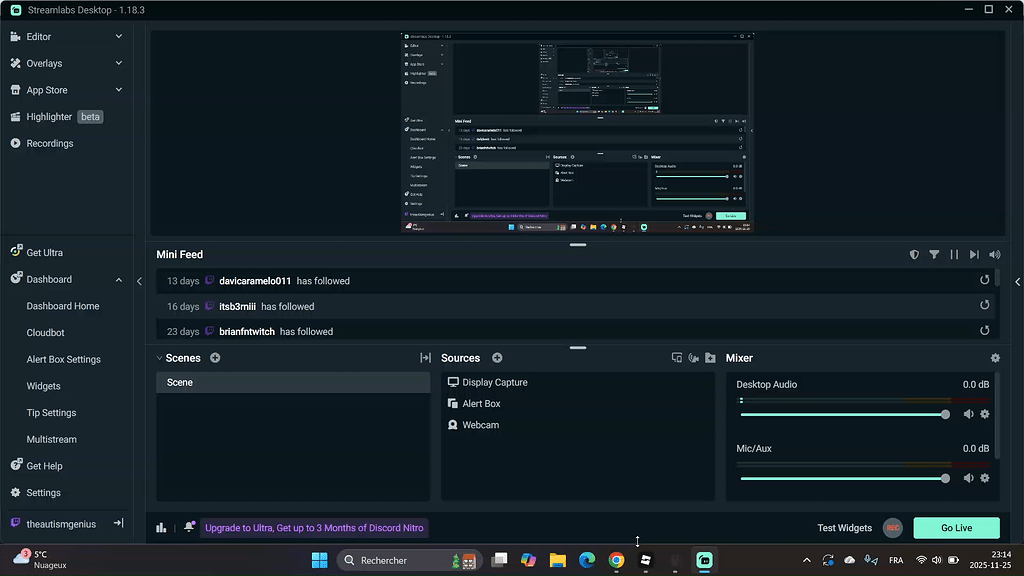
Task: Collapse the Scenes panel
Action: pyautogui.click(x=160, y=357)
